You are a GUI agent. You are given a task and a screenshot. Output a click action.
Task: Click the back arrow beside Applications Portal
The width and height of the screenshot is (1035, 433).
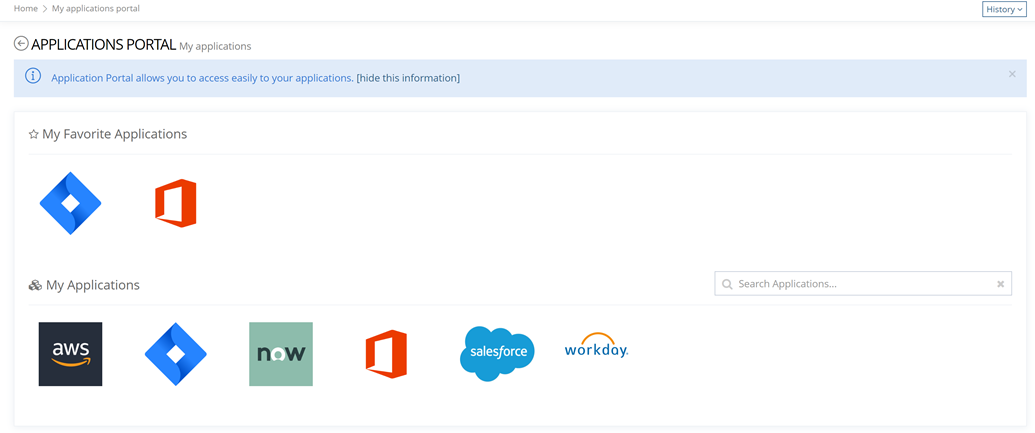coord(21,44)
